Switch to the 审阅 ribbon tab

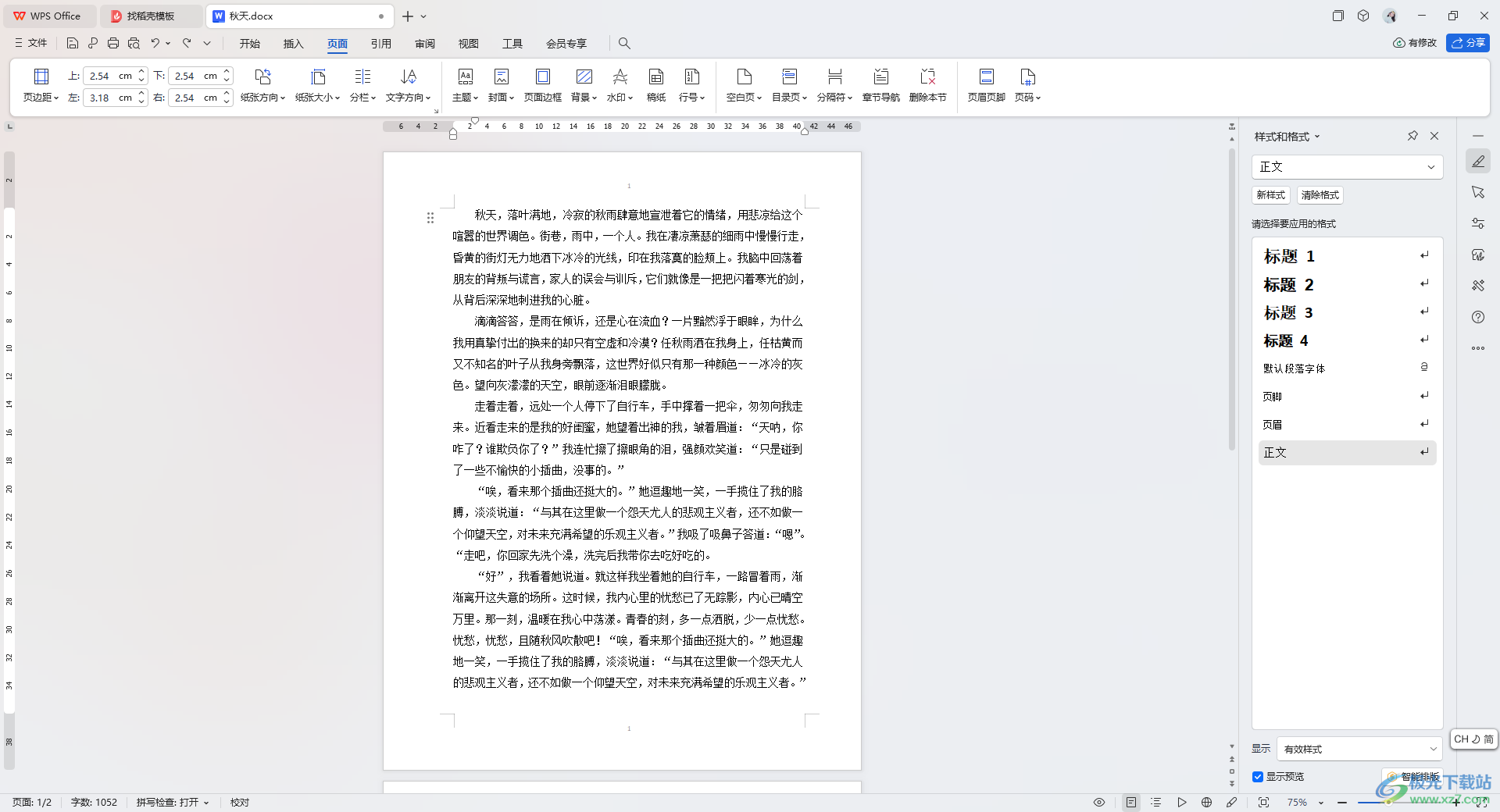425,44
